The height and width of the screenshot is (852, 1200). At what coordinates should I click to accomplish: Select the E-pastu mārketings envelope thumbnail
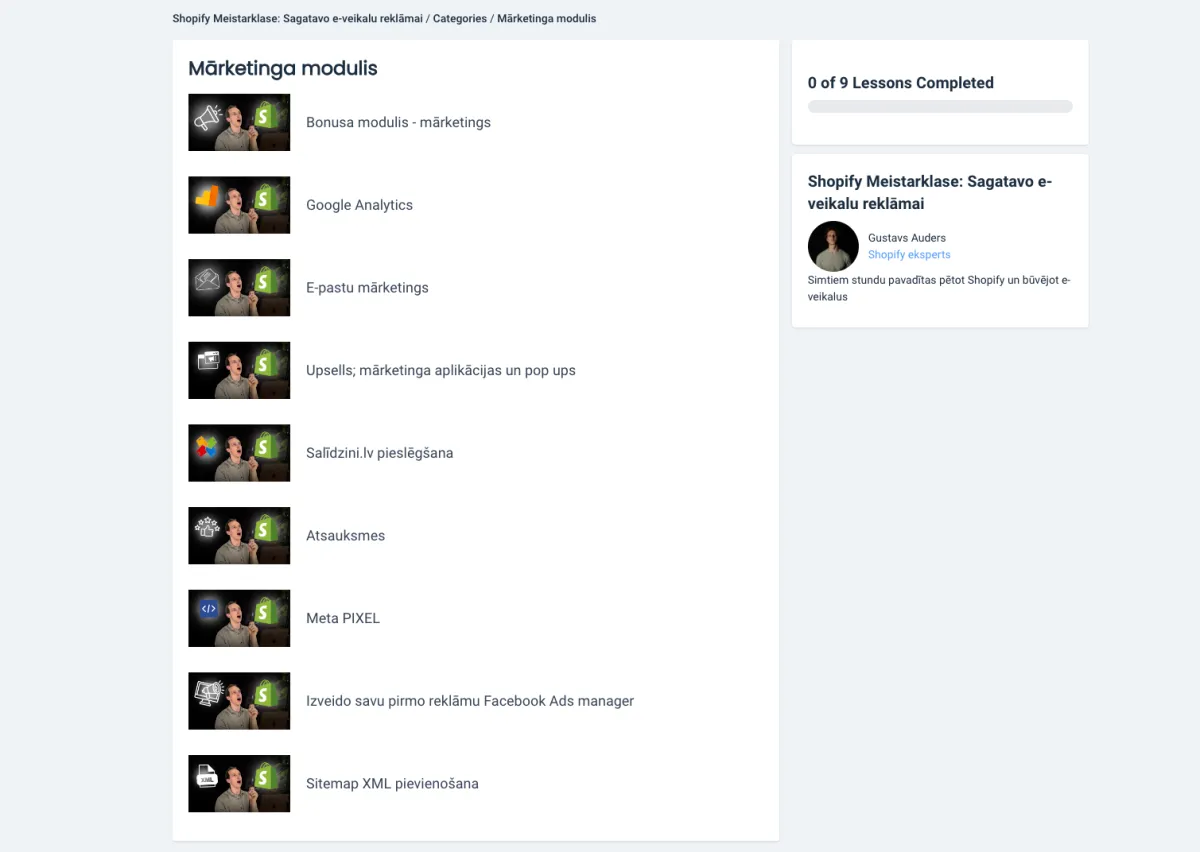tap(239, 288)
